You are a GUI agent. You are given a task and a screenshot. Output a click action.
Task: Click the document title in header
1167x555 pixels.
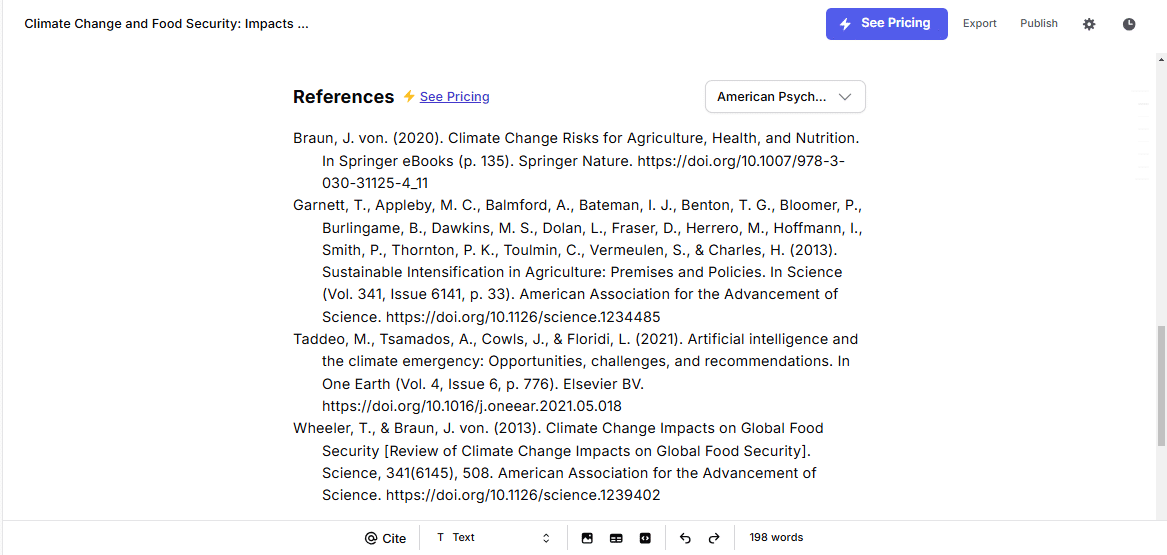click(167, 24)
